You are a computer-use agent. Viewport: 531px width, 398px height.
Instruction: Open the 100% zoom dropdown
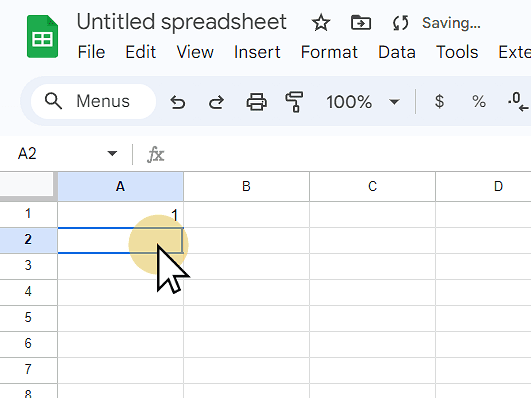(x=363, y=102)
